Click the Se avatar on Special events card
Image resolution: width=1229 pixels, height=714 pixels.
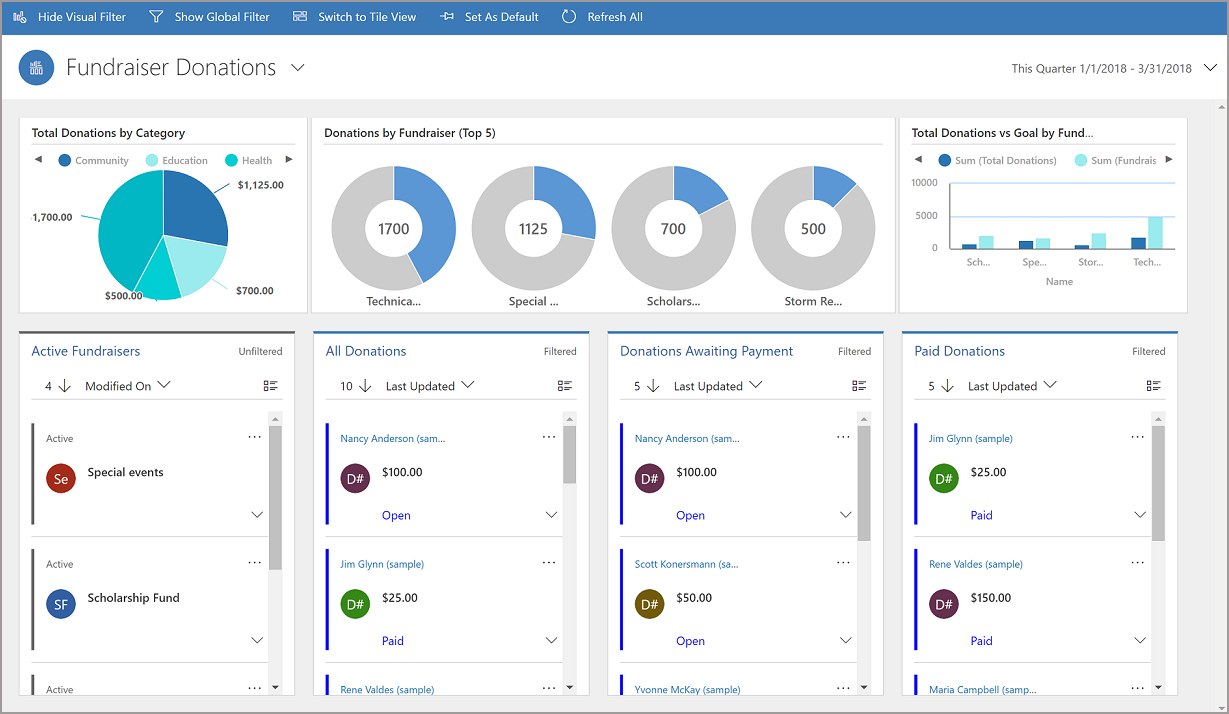pyautogui.click(x=59, y=478)
